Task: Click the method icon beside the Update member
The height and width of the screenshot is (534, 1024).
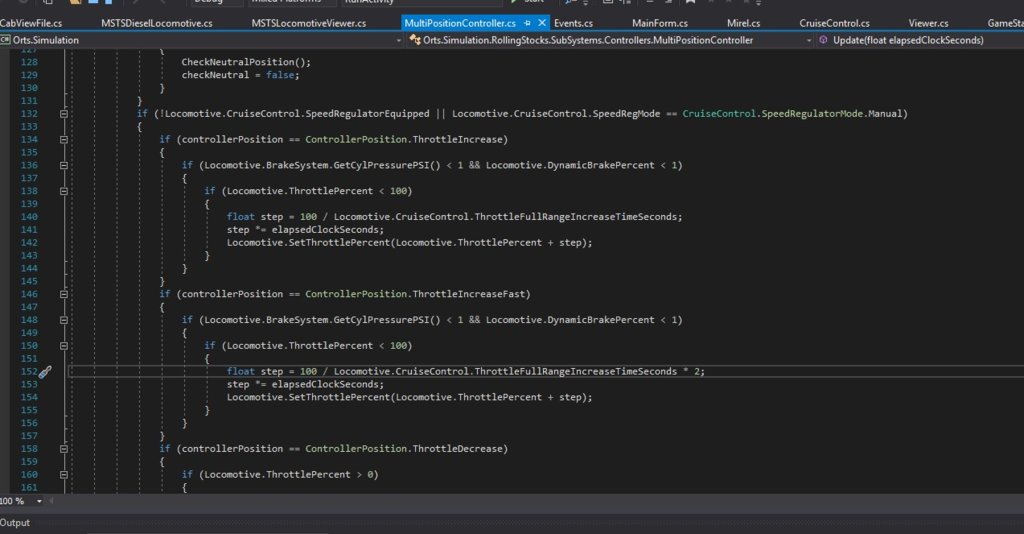Action: coord(824,40)
